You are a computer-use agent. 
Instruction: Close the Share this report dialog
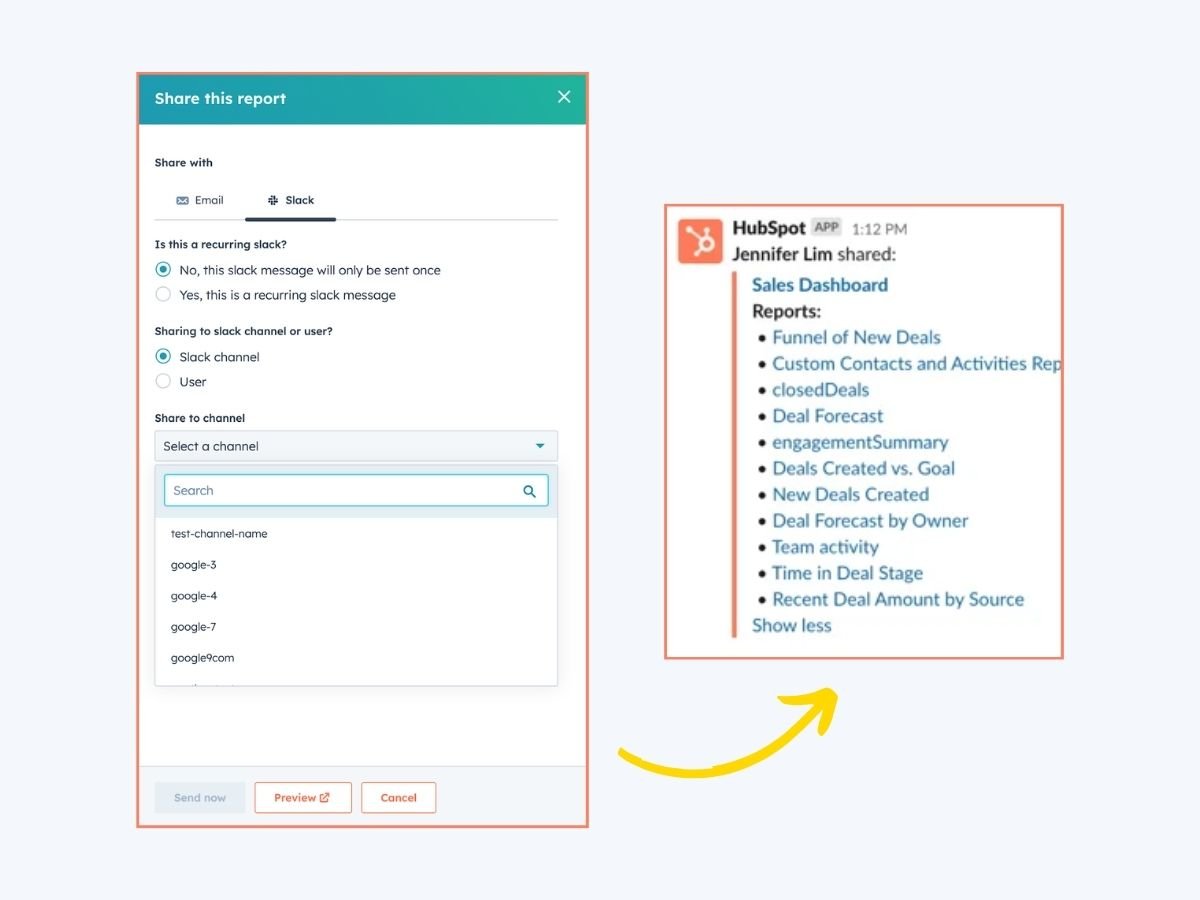point(564,97)
